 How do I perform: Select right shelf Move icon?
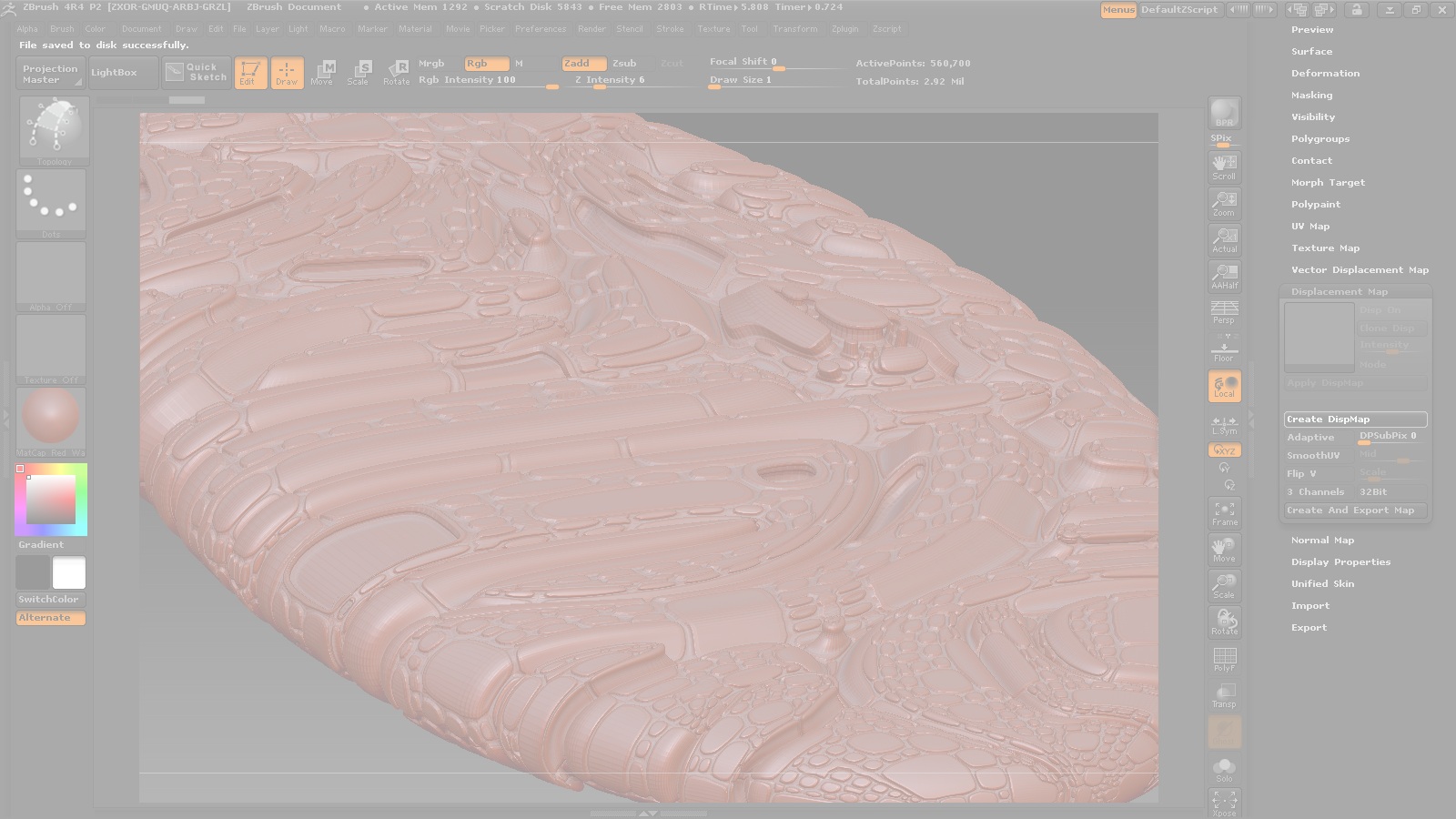point(1225,550)
